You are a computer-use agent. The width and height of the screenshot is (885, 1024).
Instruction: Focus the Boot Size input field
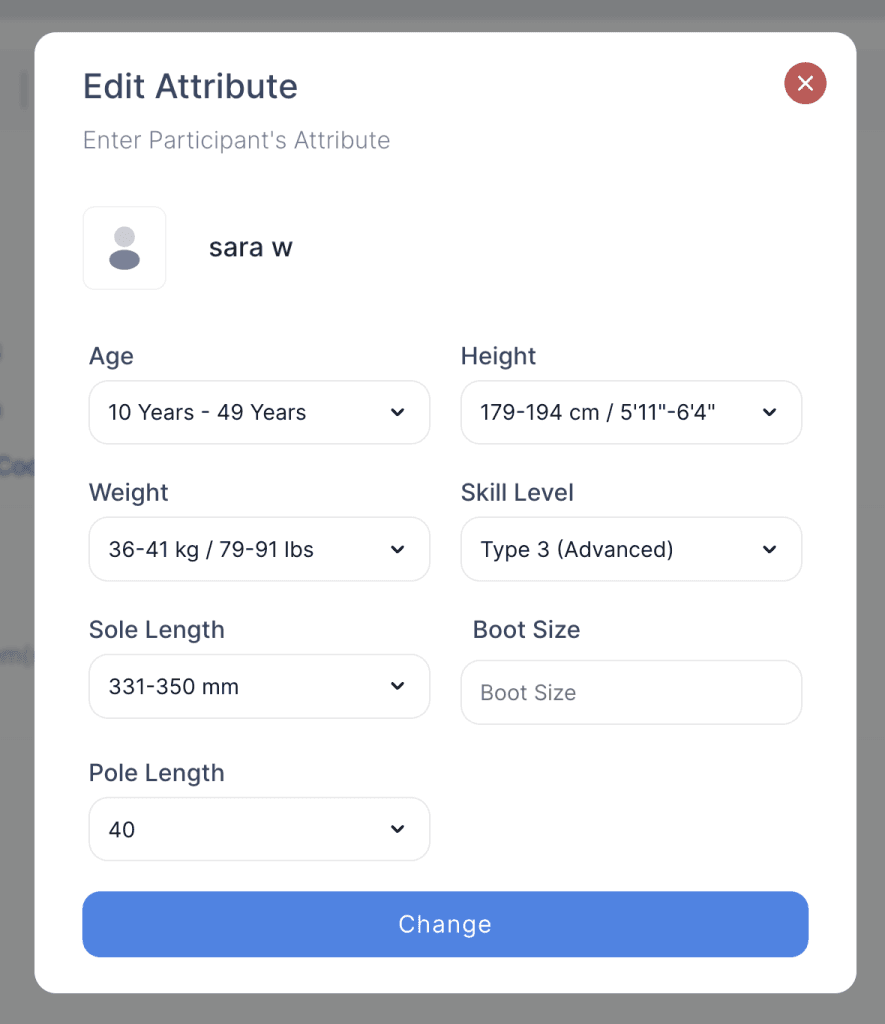pyautogui.click(x=631, y=692)
